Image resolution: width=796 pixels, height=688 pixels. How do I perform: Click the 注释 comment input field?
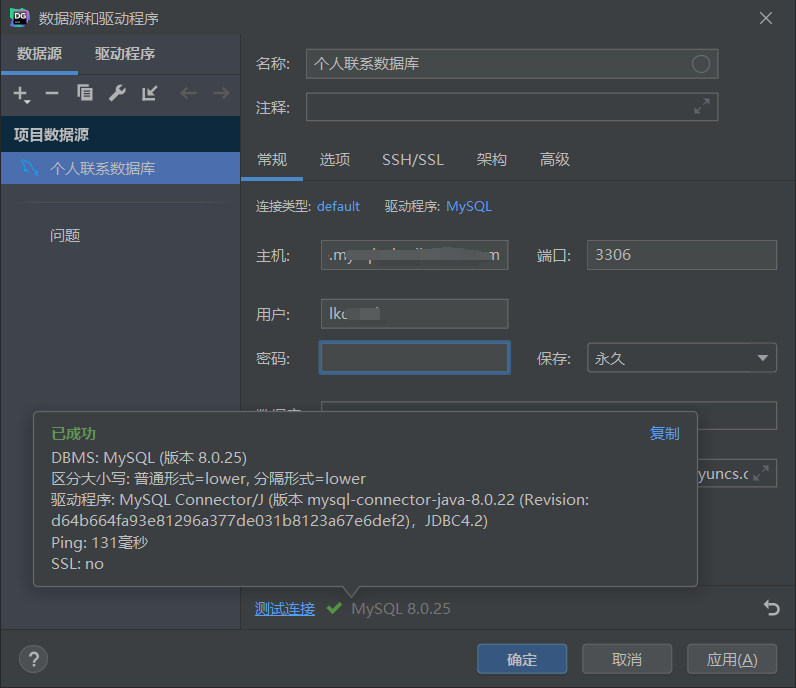click(512, 107)
